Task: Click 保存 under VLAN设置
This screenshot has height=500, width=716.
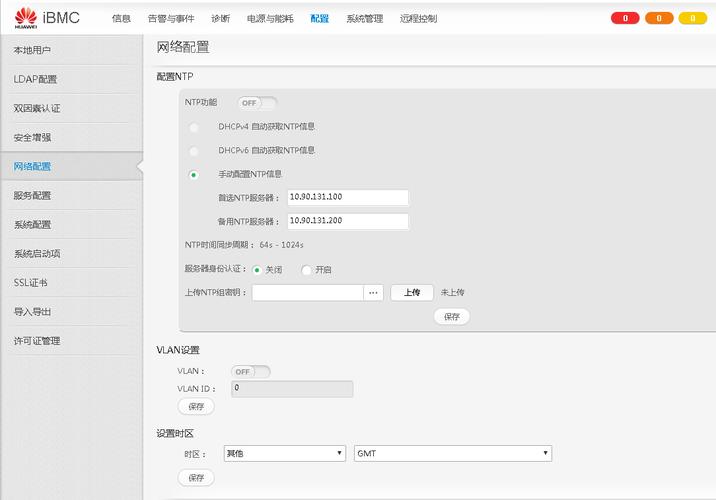Action: click(x=196, y=406)
